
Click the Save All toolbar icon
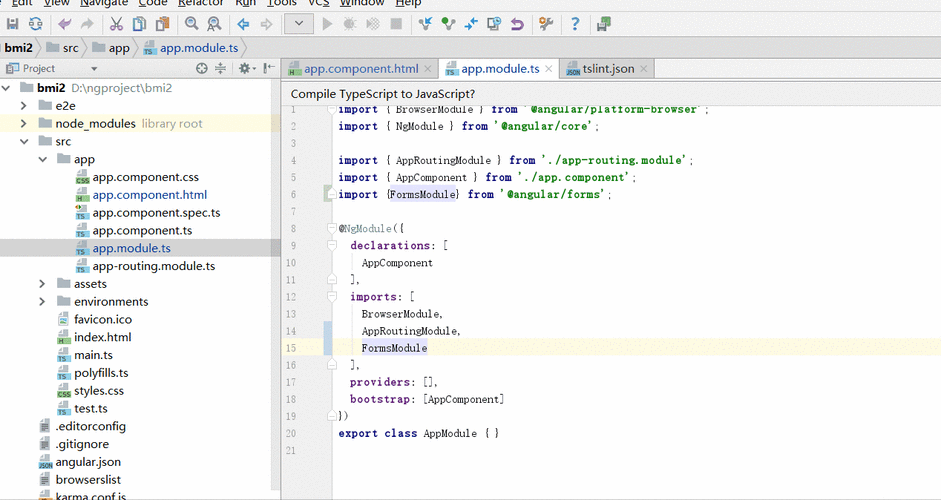click(x=13, y=24)
